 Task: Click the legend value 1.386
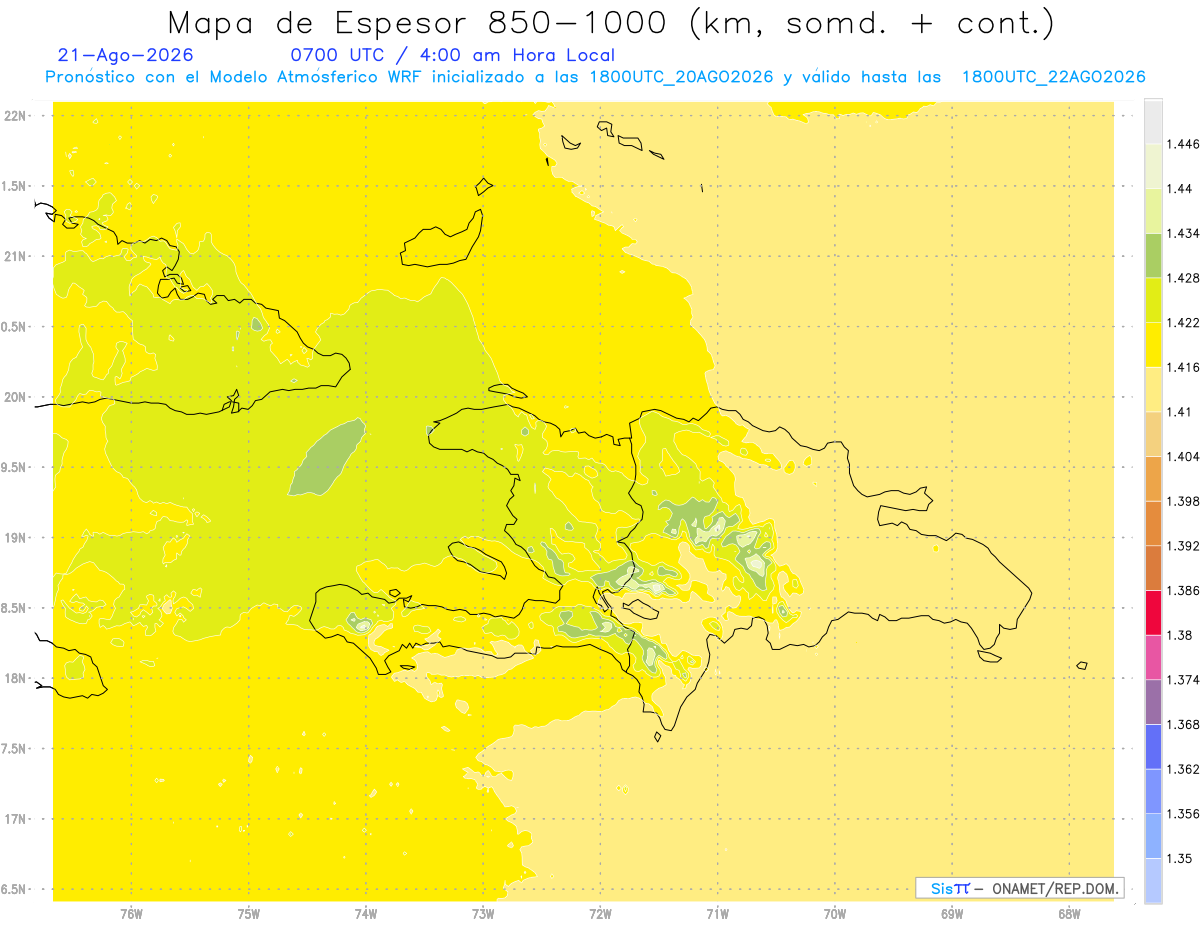click(x=1185, y=590)
